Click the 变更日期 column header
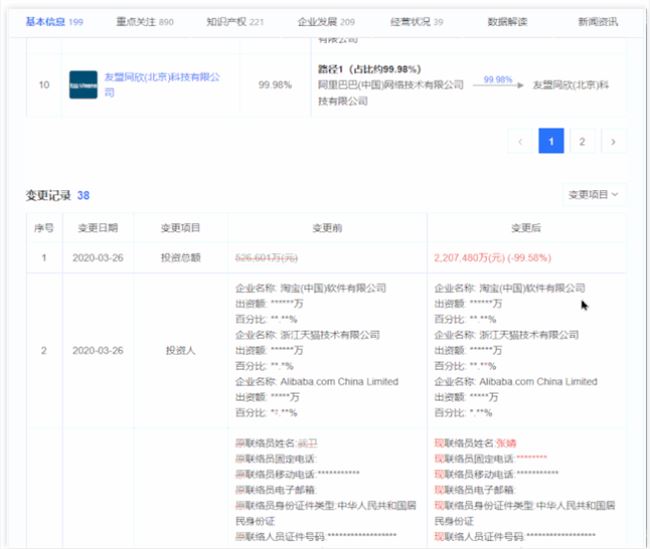 (x=98, y=228)
